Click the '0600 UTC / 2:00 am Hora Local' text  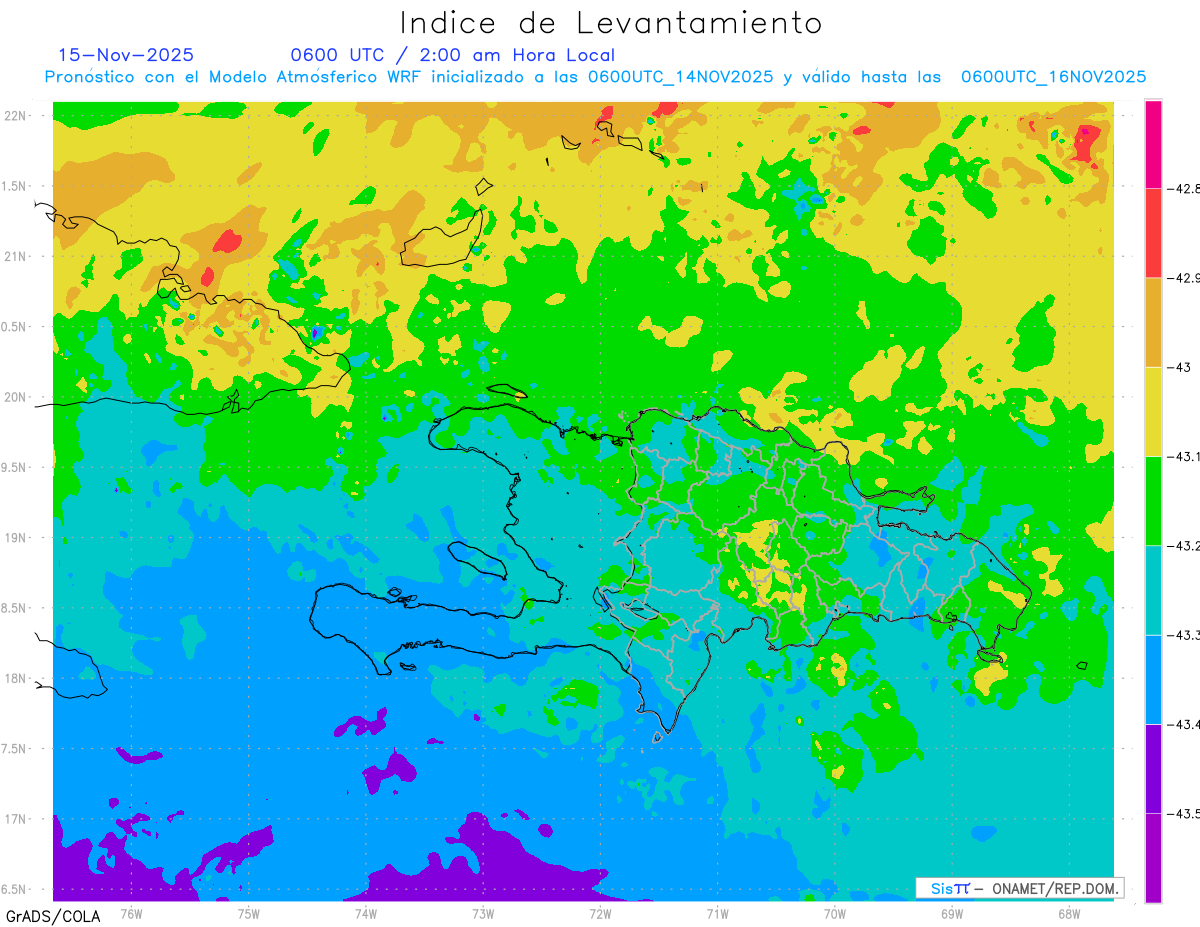(452, 55)
